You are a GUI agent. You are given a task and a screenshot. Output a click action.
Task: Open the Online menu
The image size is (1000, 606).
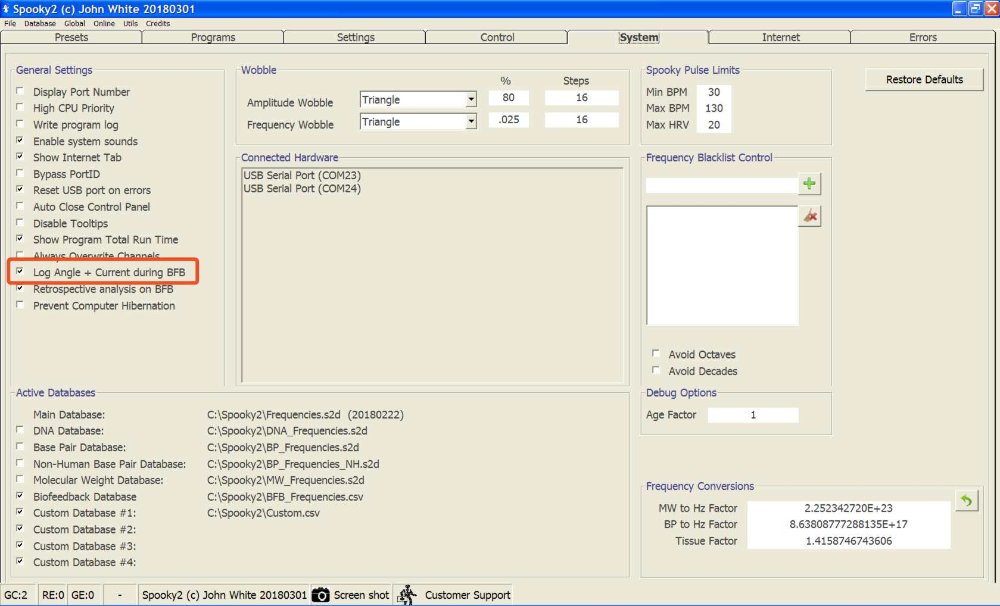tap(104, 23)
